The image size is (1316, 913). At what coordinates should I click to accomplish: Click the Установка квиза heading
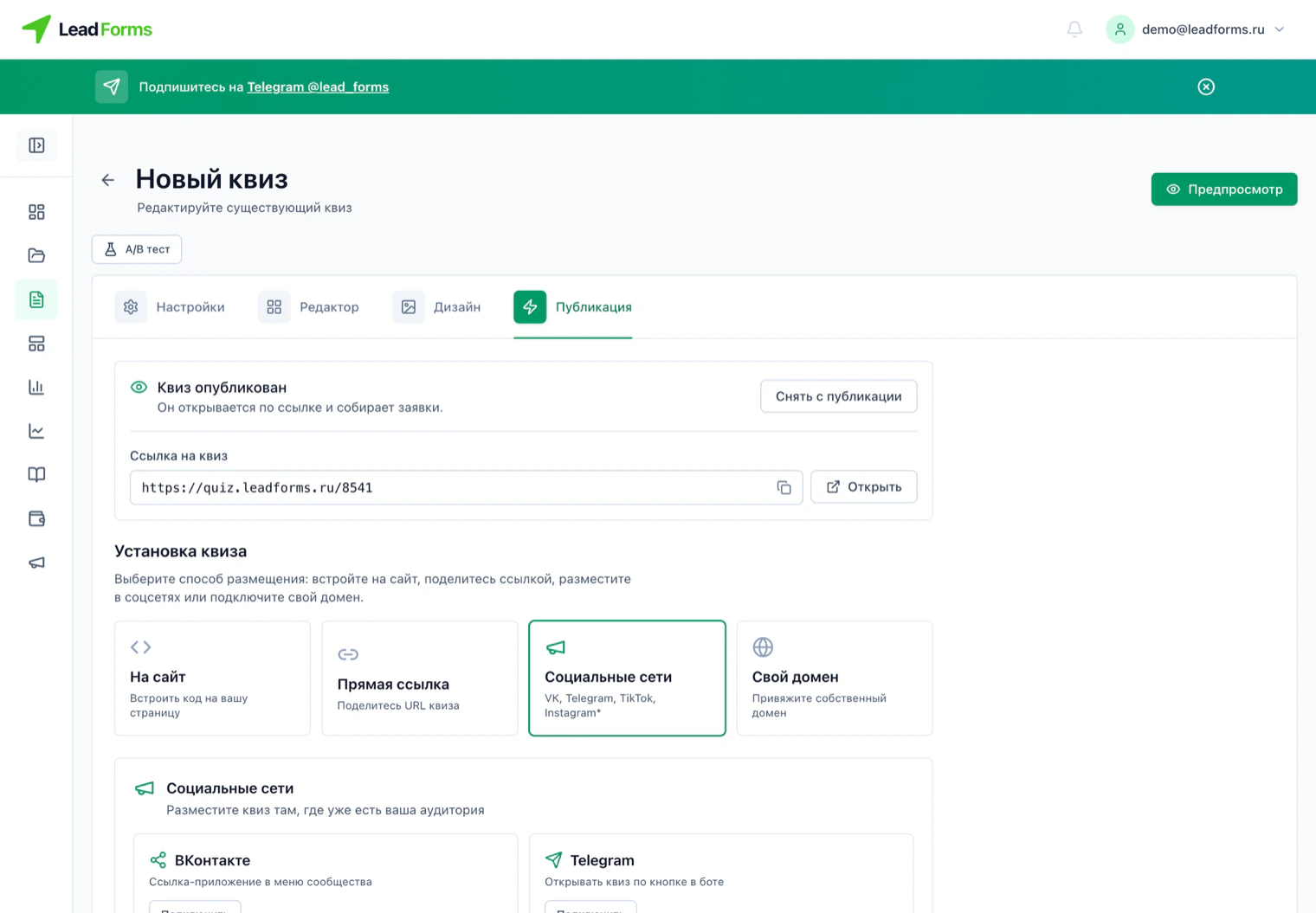pos(181,551)
